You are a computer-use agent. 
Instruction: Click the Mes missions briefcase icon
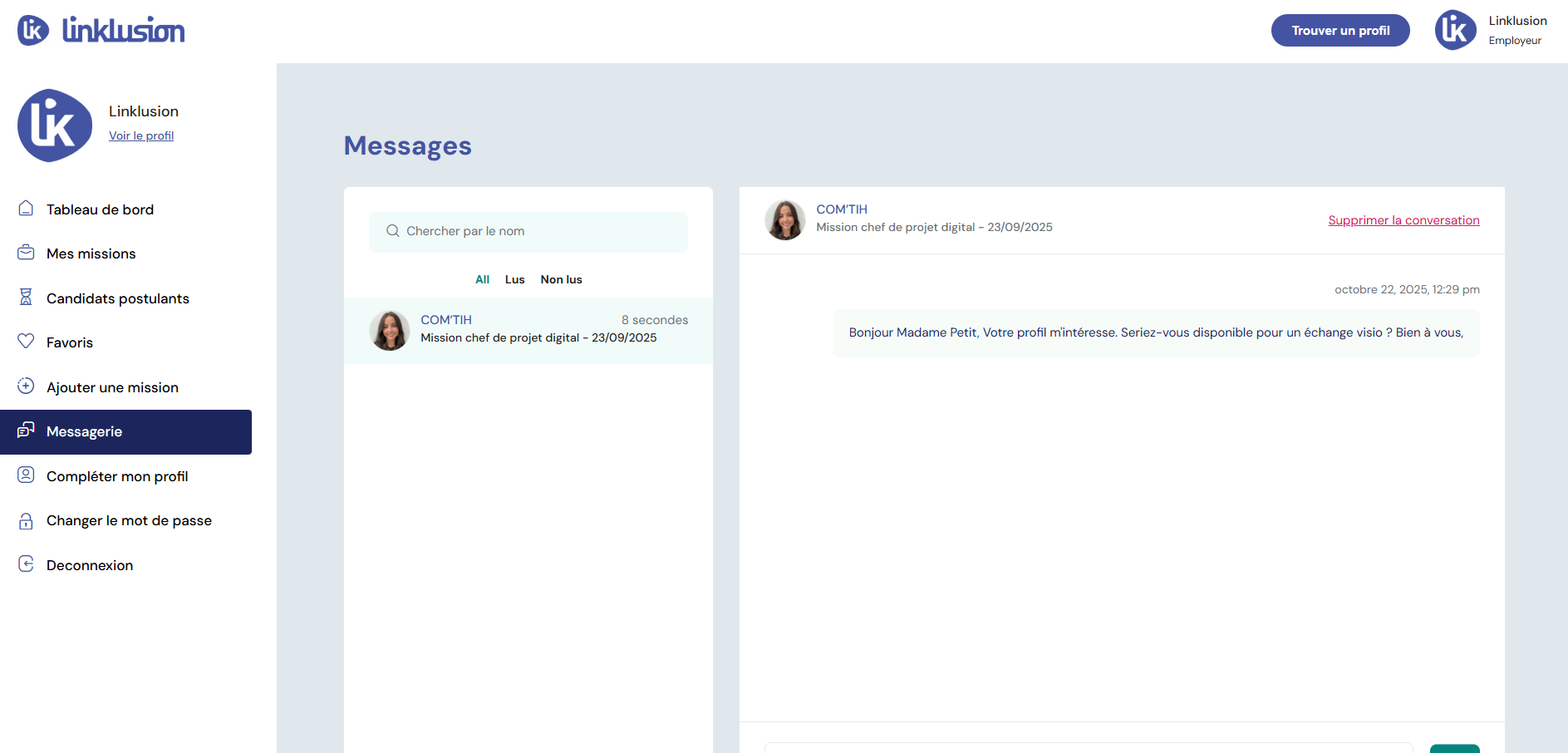26,253
